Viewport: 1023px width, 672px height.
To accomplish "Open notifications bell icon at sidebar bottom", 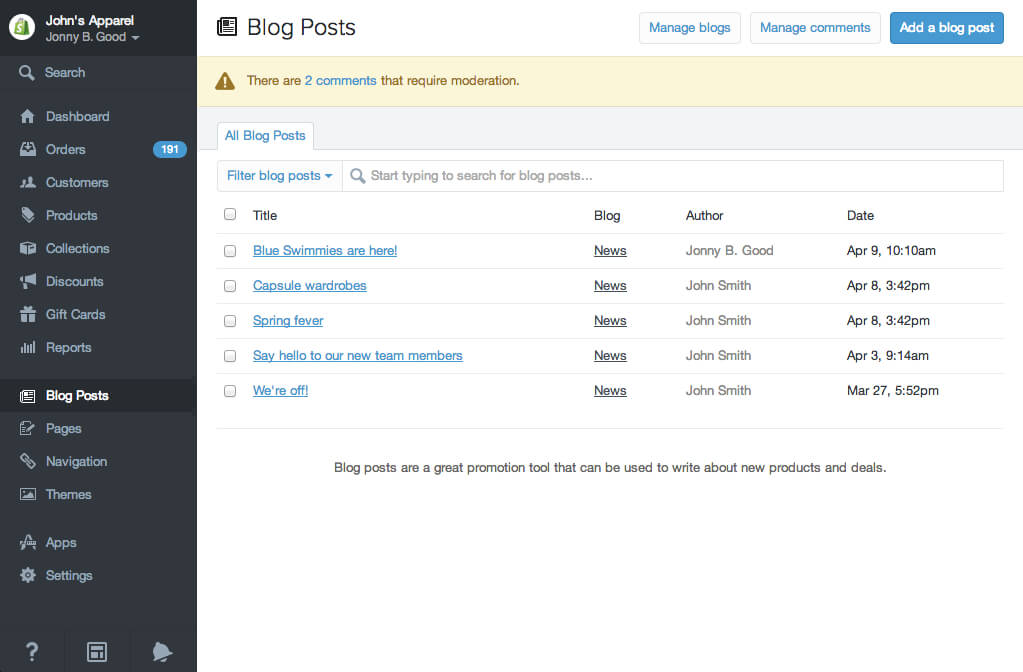I will pyautogui.click(x=162, y=651).
